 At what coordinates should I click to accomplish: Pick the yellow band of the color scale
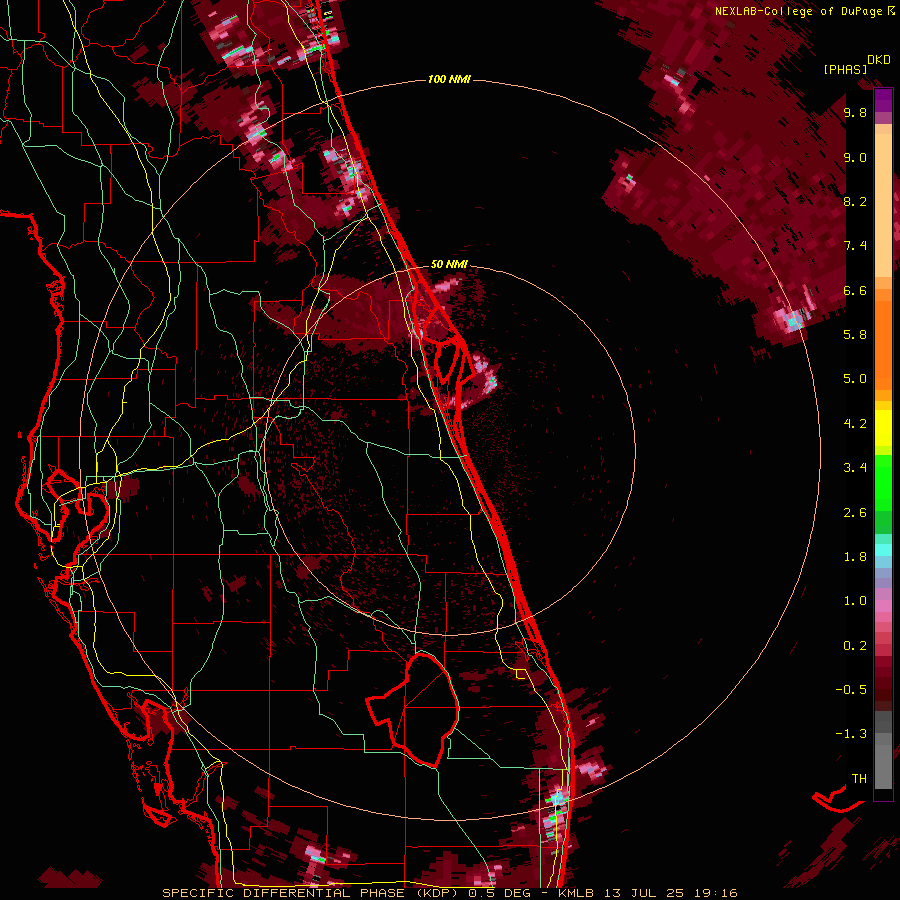[883, 428]
